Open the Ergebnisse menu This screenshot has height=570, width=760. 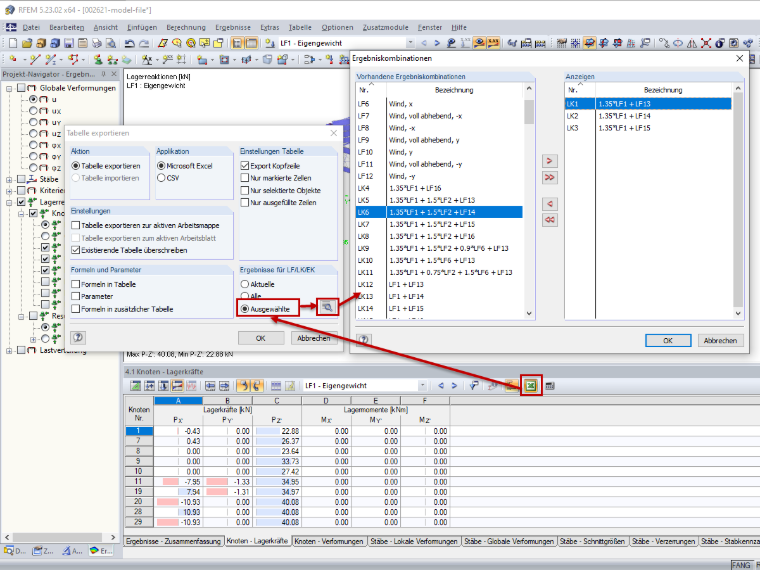[x=233, y=28]
